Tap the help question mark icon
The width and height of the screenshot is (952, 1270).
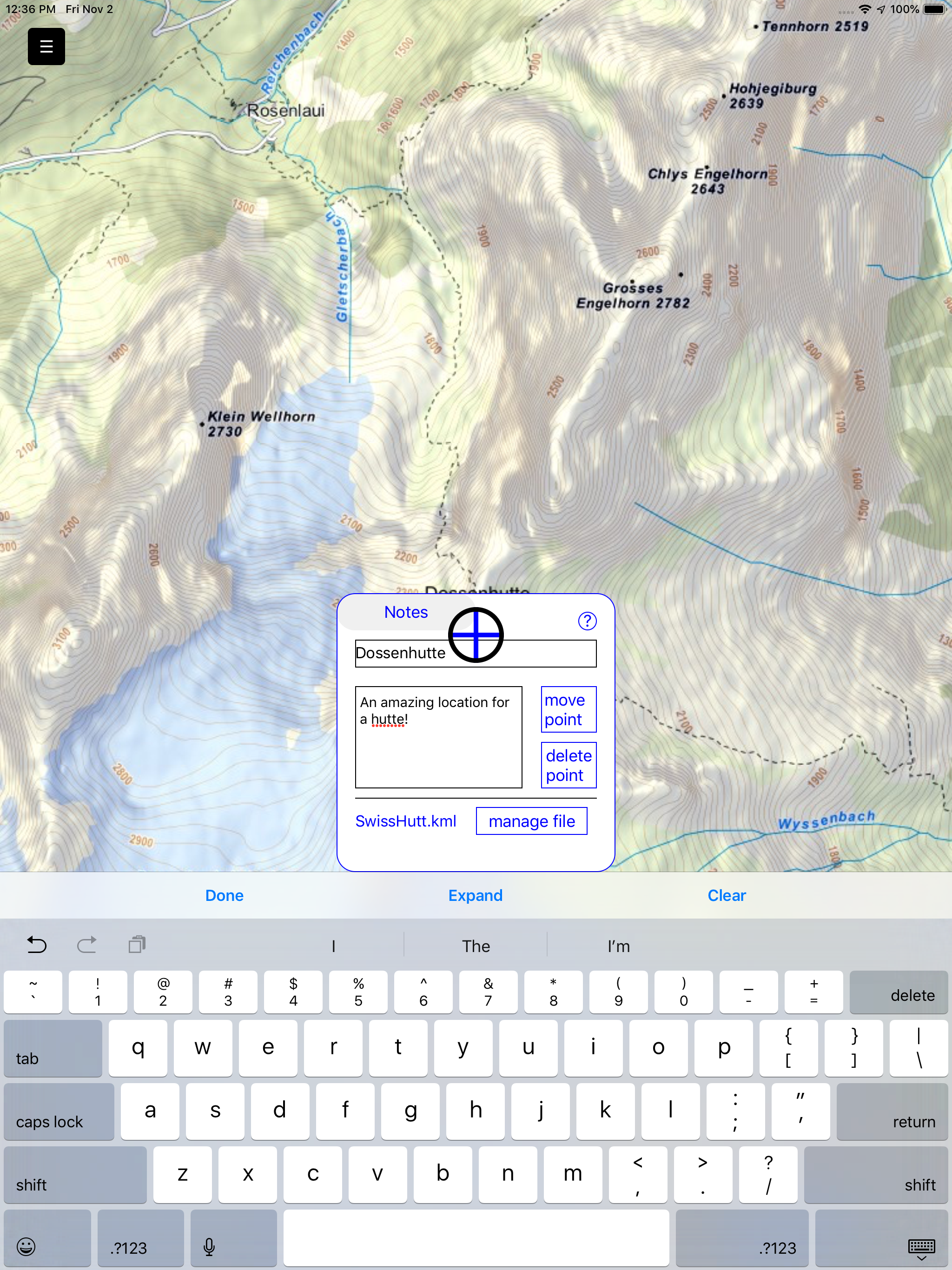tap(587, 621)
